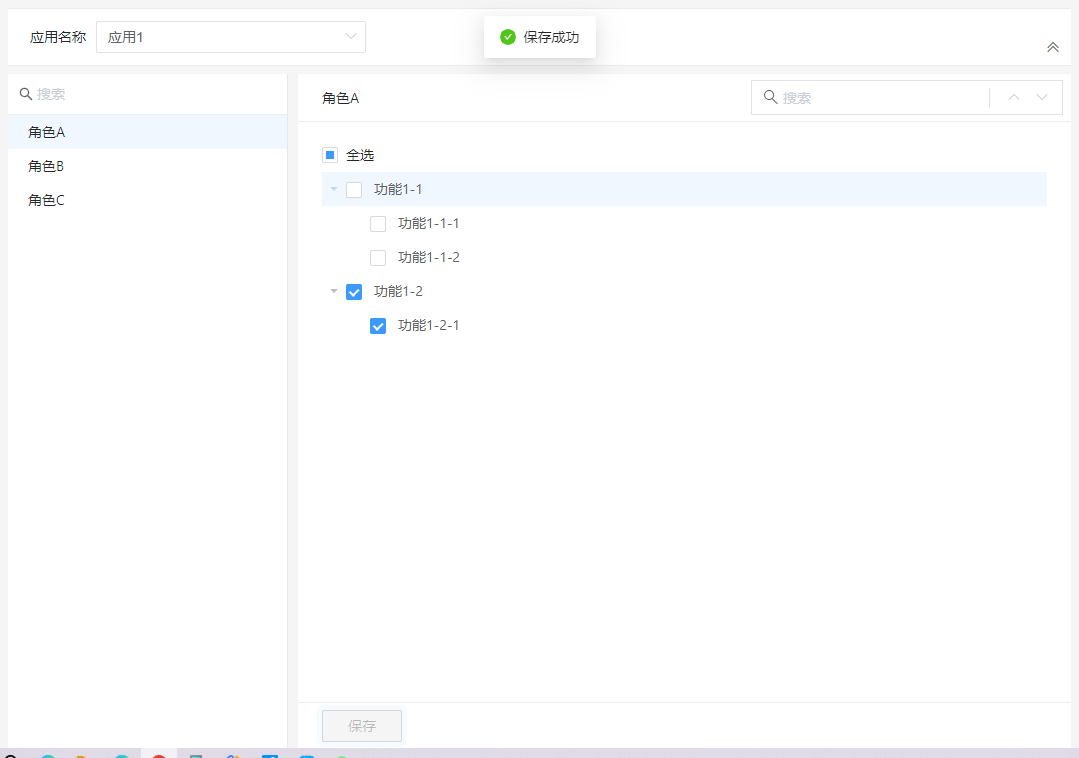Check the 功能1-1 checkbox
This screenshot has height=758, width=1079.
pos(354,190)
